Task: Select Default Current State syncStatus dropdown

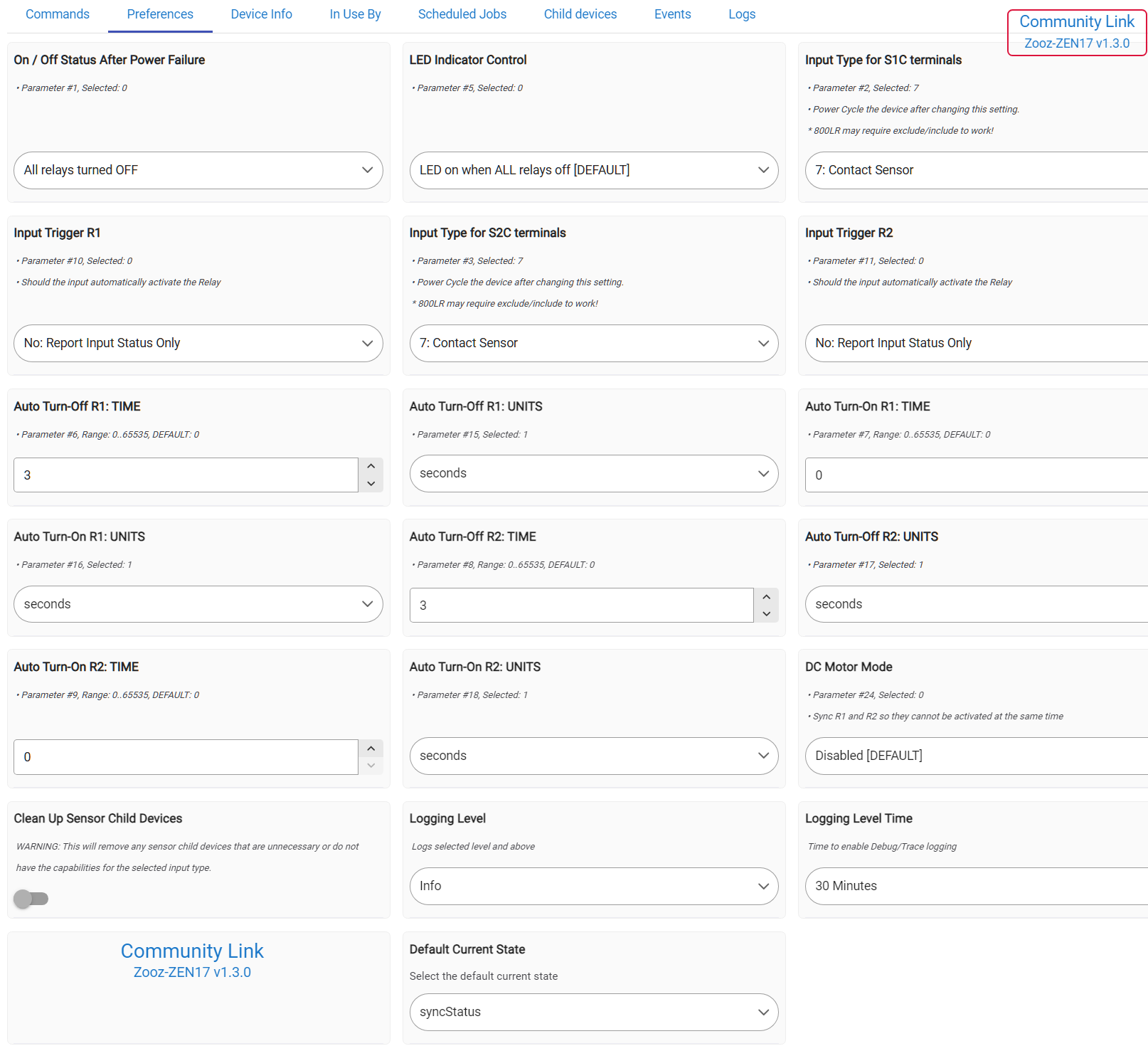Action: (x=593, y=1012)
